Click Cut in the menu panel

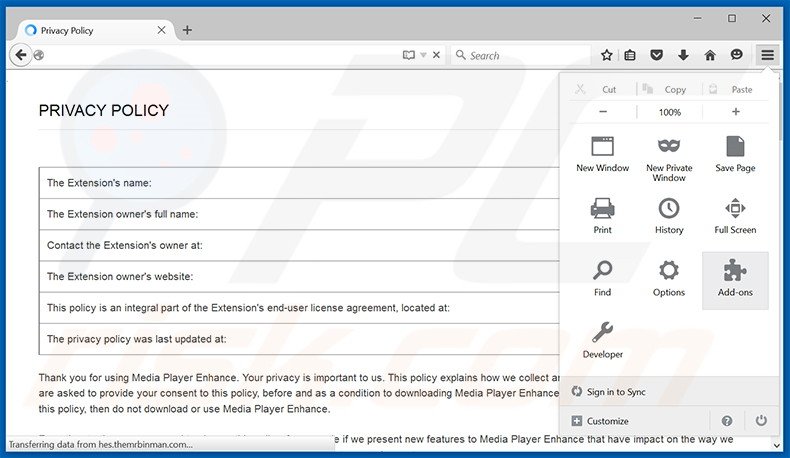point(603,89)
